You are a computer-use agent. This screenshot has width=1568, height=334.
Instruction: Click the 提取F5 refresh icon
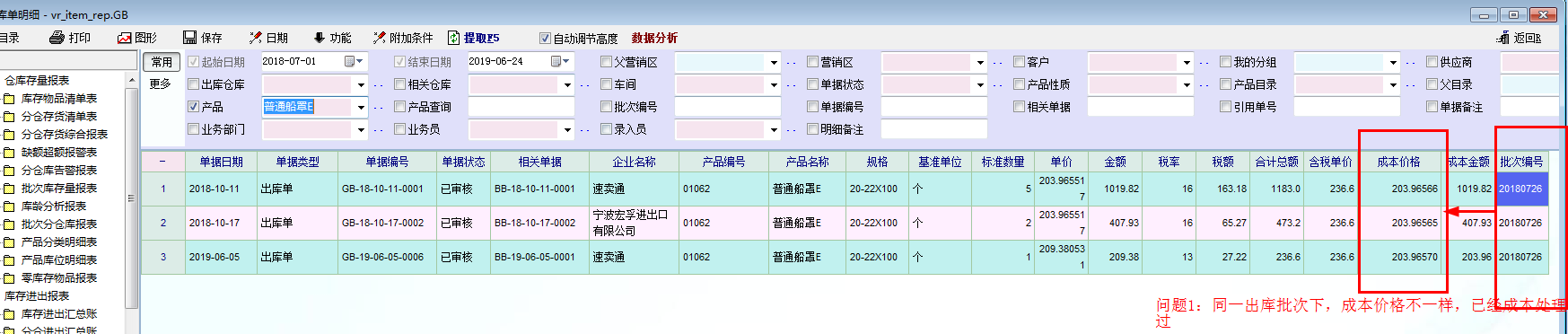pyautogui.click(x=454, y=38)
